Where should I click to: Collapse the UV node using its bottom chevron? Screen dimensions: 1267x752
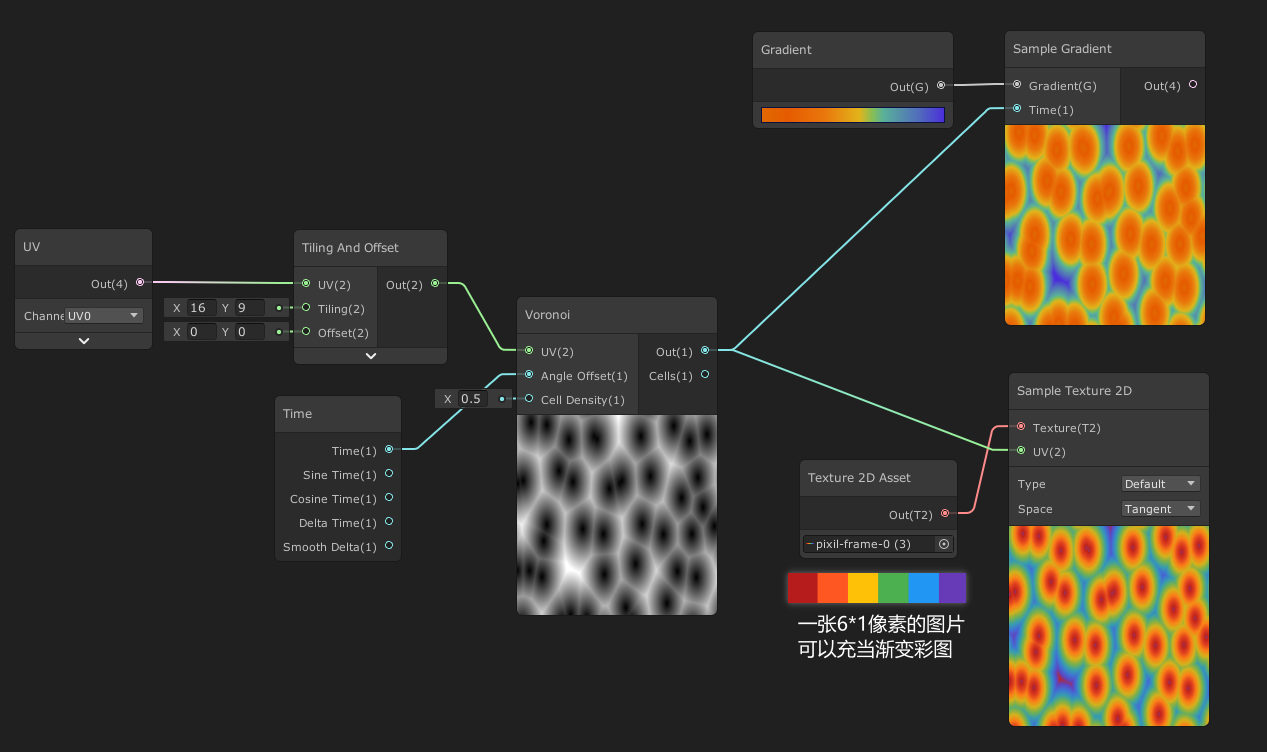tap(83, 340)
